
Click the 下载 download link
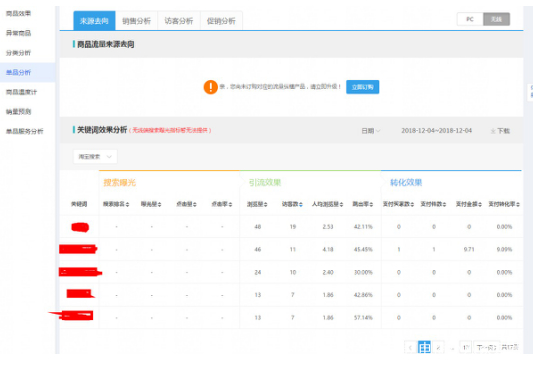(x=503, y=131)
